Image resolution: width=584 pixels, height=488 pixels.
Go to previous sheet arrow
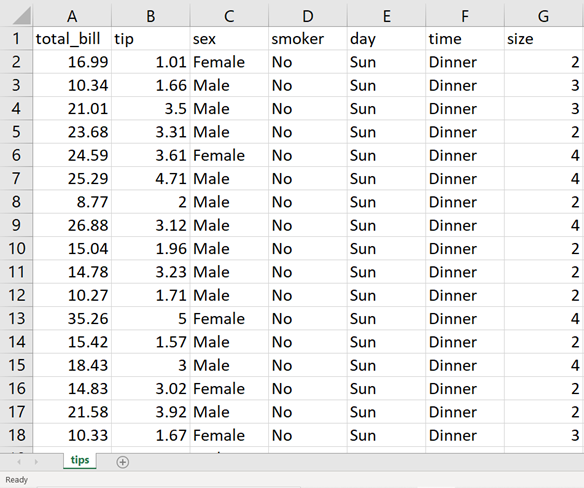click(19, 462)
